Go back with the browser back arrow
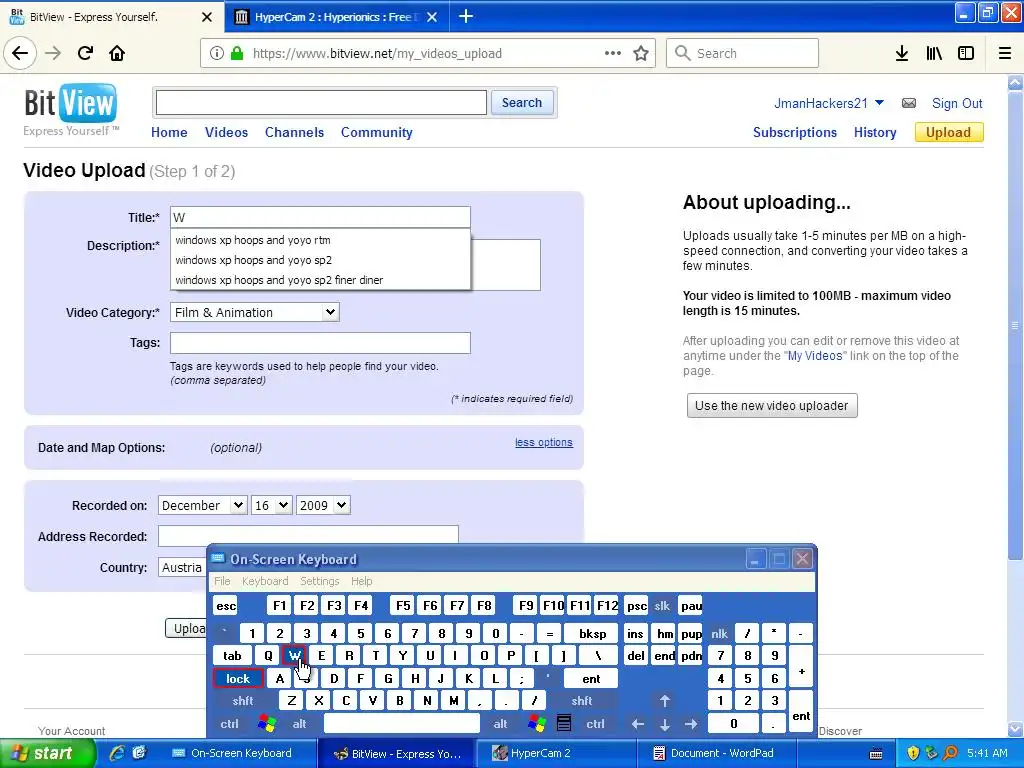Viewport: 1024px width, 768px height. [x=20, y=53]
